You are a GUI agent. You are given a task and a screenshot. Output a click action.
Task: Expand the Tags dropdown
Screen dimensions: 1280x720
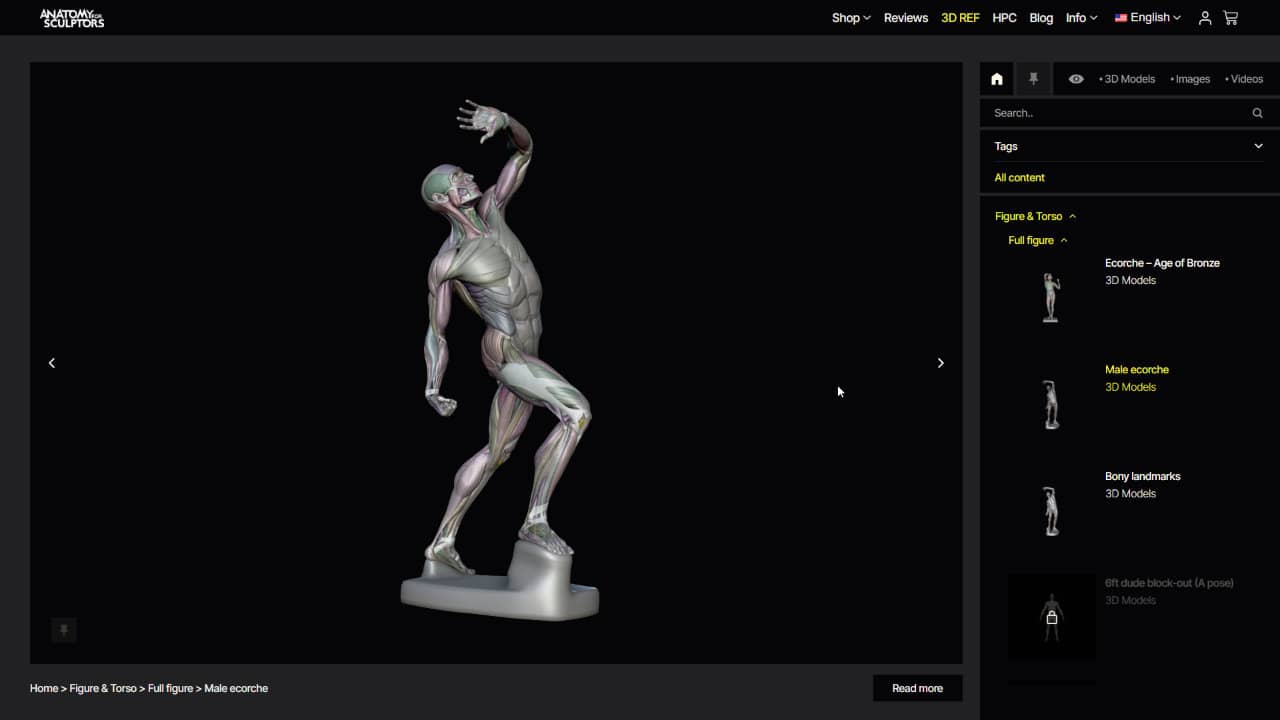1257,146
